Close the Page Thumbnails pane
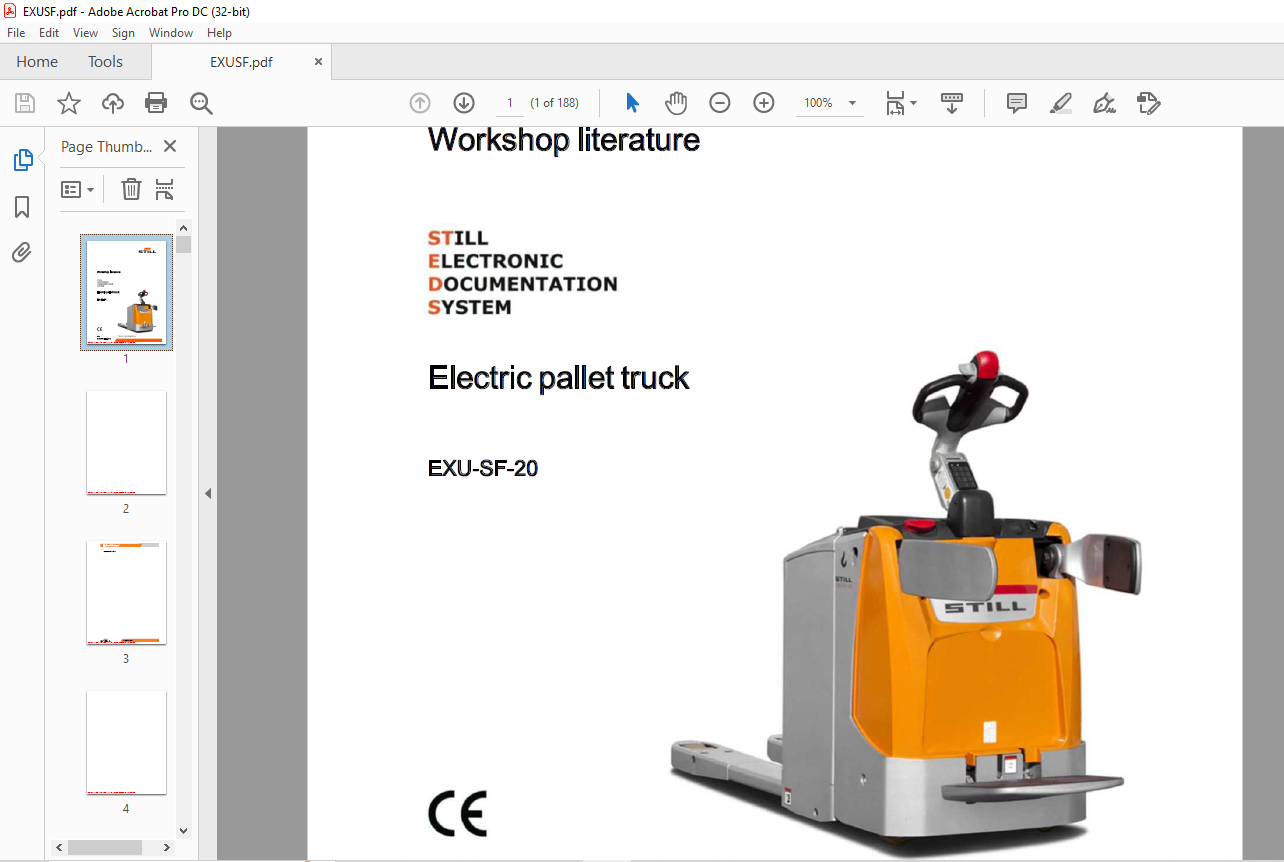This screenshot has height=862, width=1284. (170, 146)
